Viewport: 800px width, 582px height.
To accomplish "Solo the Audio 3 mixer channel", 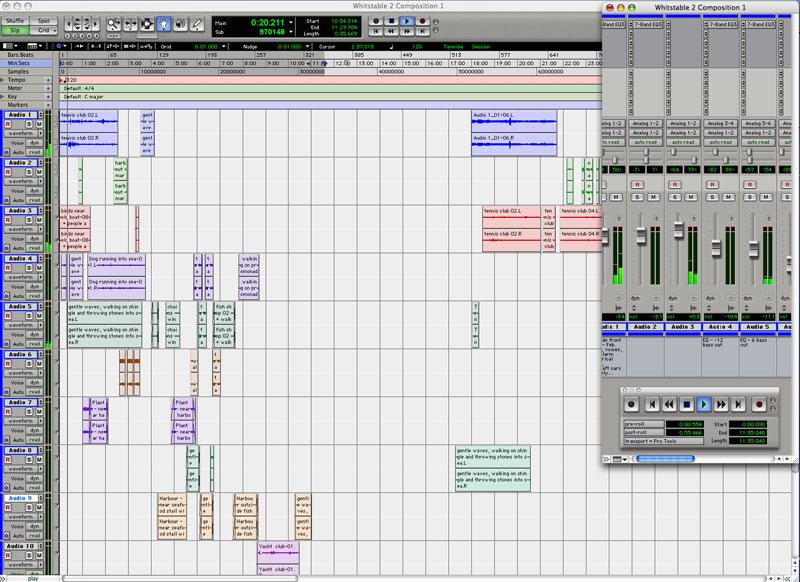I will (x=675, y=197).
